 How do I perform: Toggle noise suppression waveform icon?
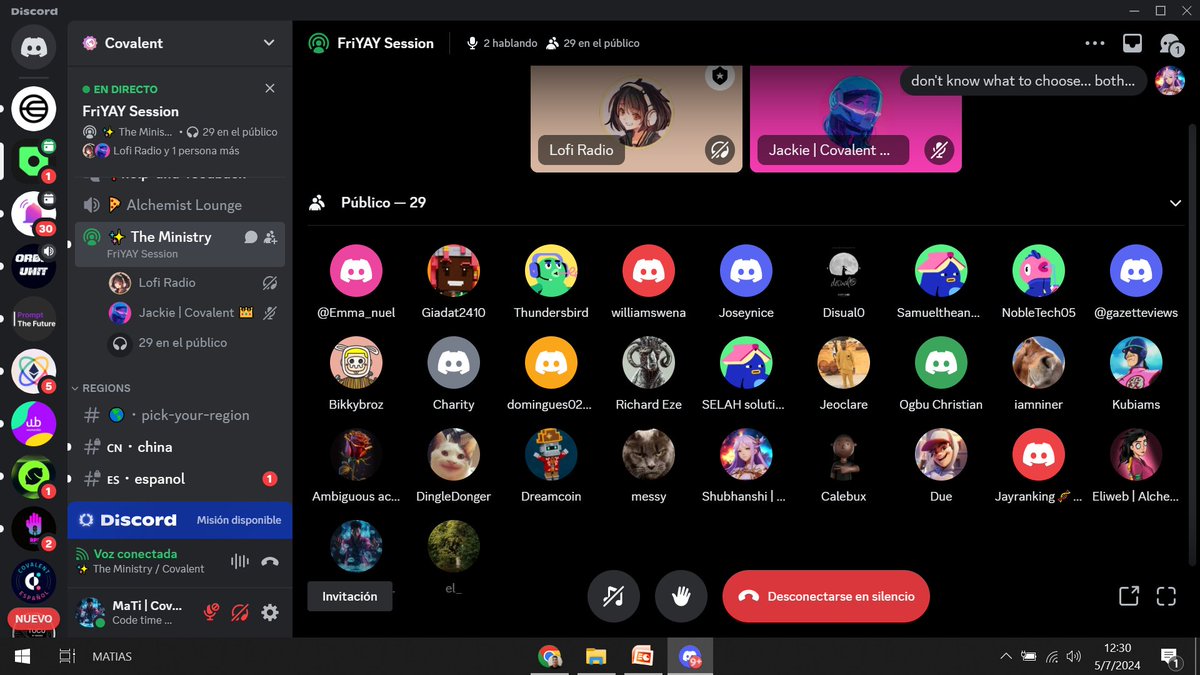[x=240, y=561]
